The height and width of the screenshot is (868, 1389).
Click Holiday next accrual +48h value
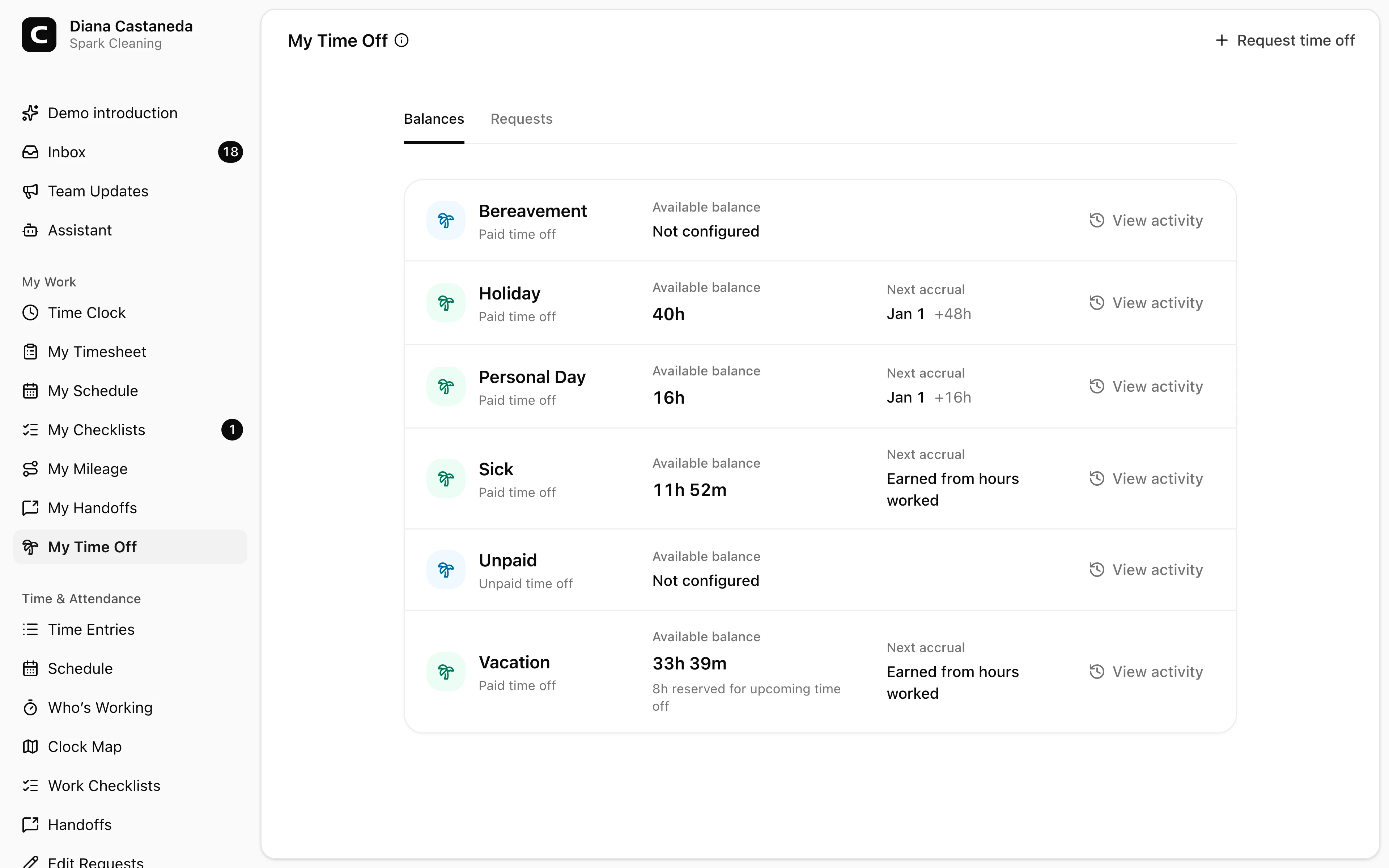tap(953, 314)
